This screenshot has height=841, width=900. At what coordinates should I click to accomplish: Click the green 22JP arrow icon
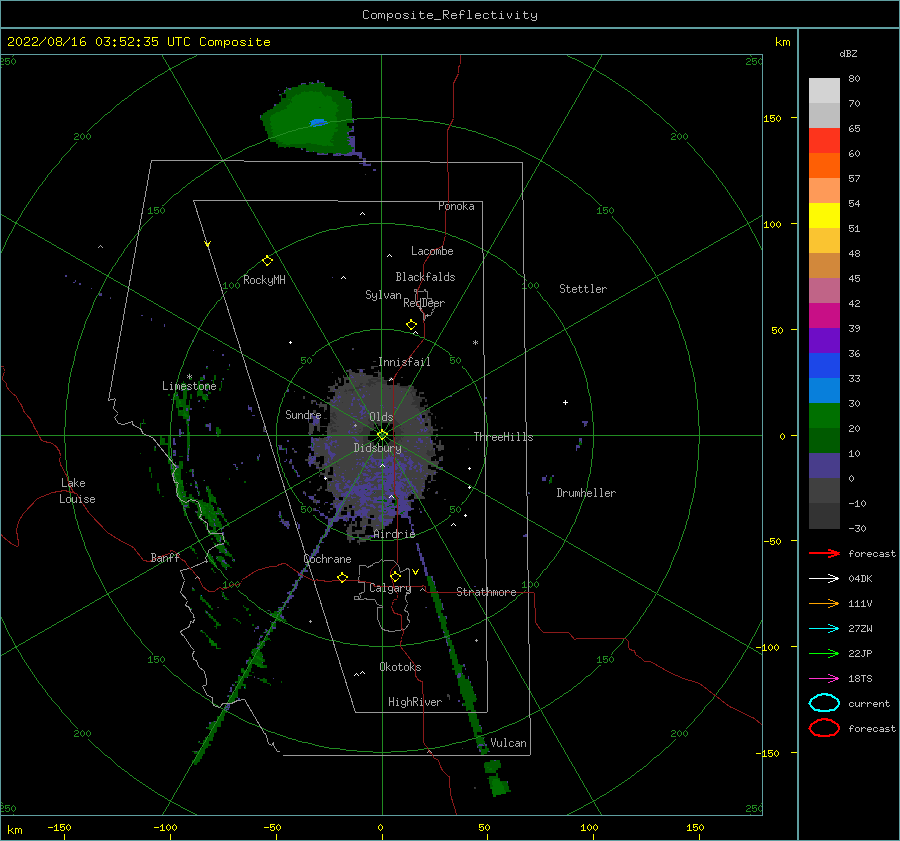[x=824, y=653]
